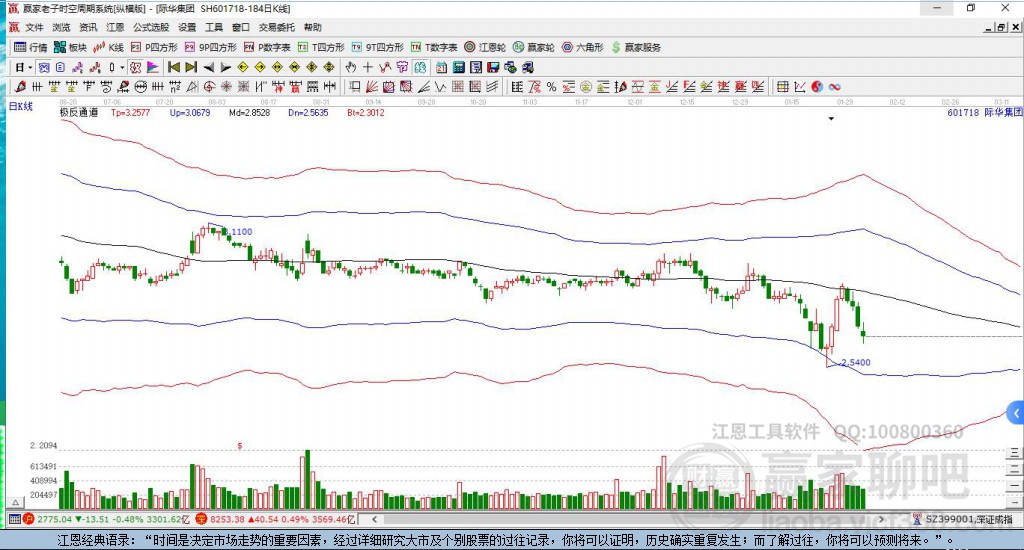Open the 交易委托 menu

click(x=276, y=27)
